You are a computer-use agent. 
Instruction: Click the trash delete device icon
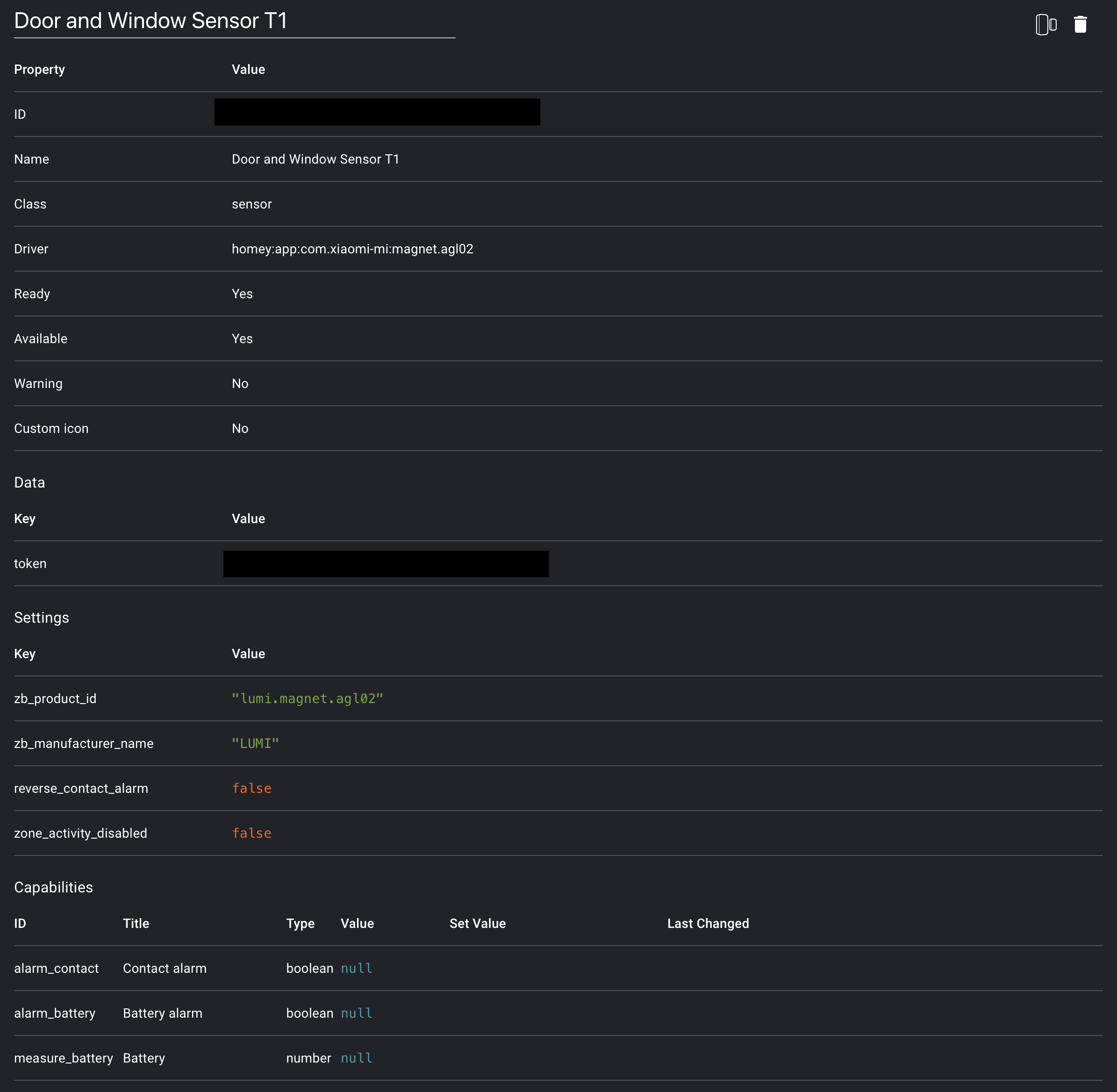1080,25
